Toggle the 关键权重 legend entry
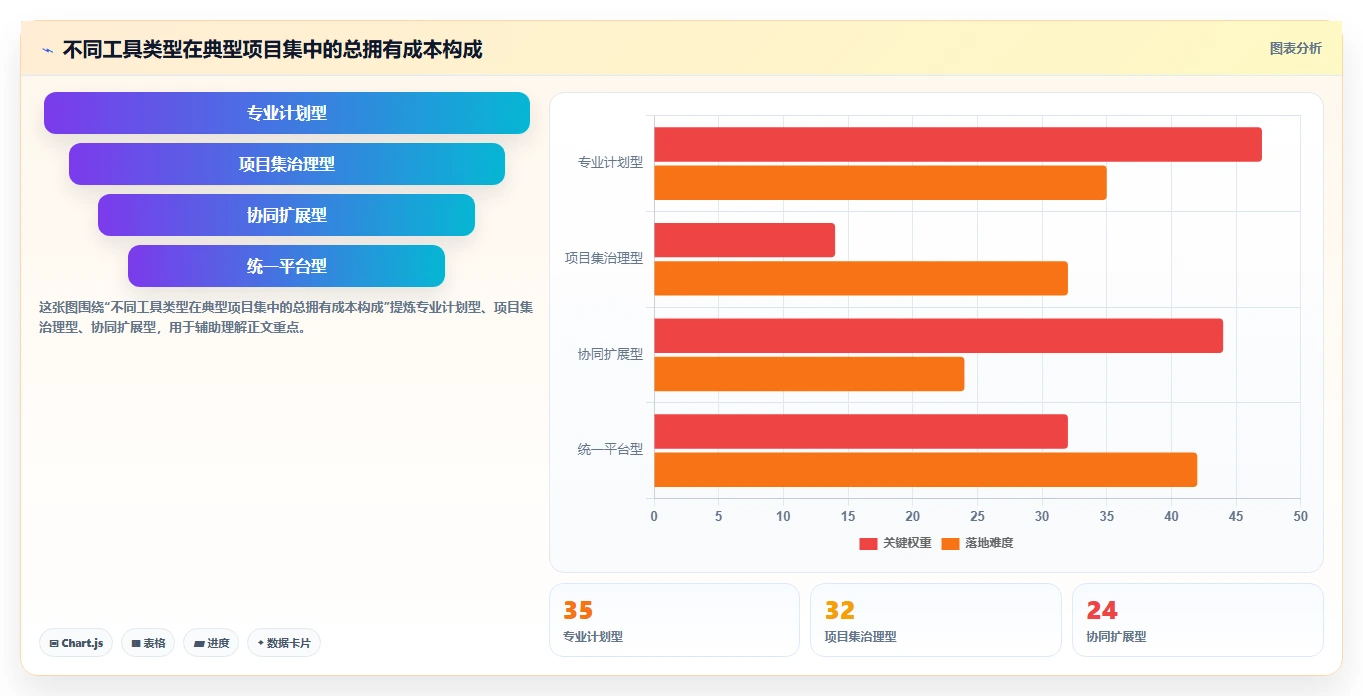 tap(895, 543)
